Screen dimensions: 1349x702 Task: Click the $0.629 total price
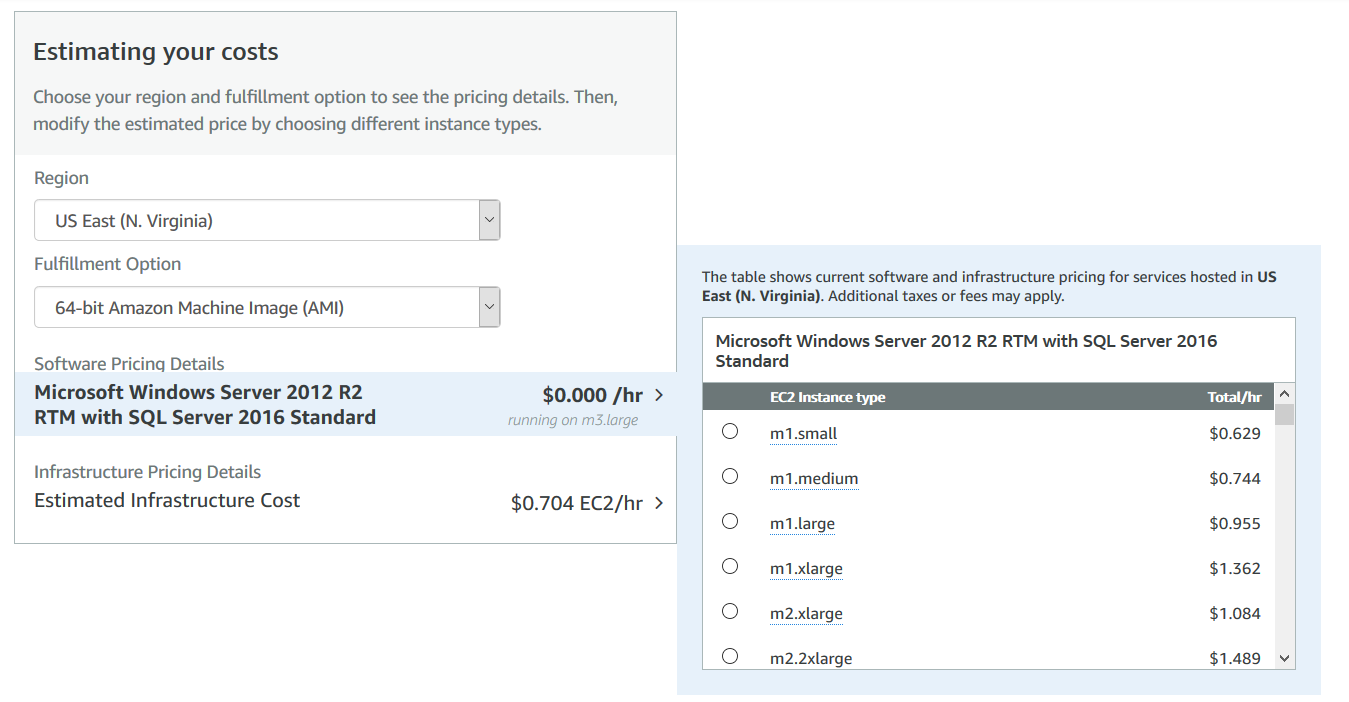click(1235, 434)
